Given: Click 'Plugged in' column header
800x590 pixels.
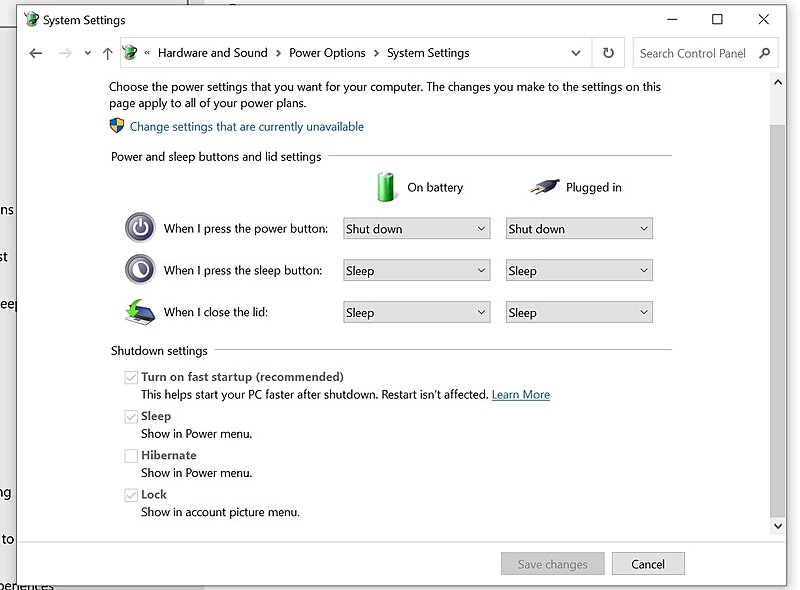Looking at the screenshot, I should (x=594, y=187).
